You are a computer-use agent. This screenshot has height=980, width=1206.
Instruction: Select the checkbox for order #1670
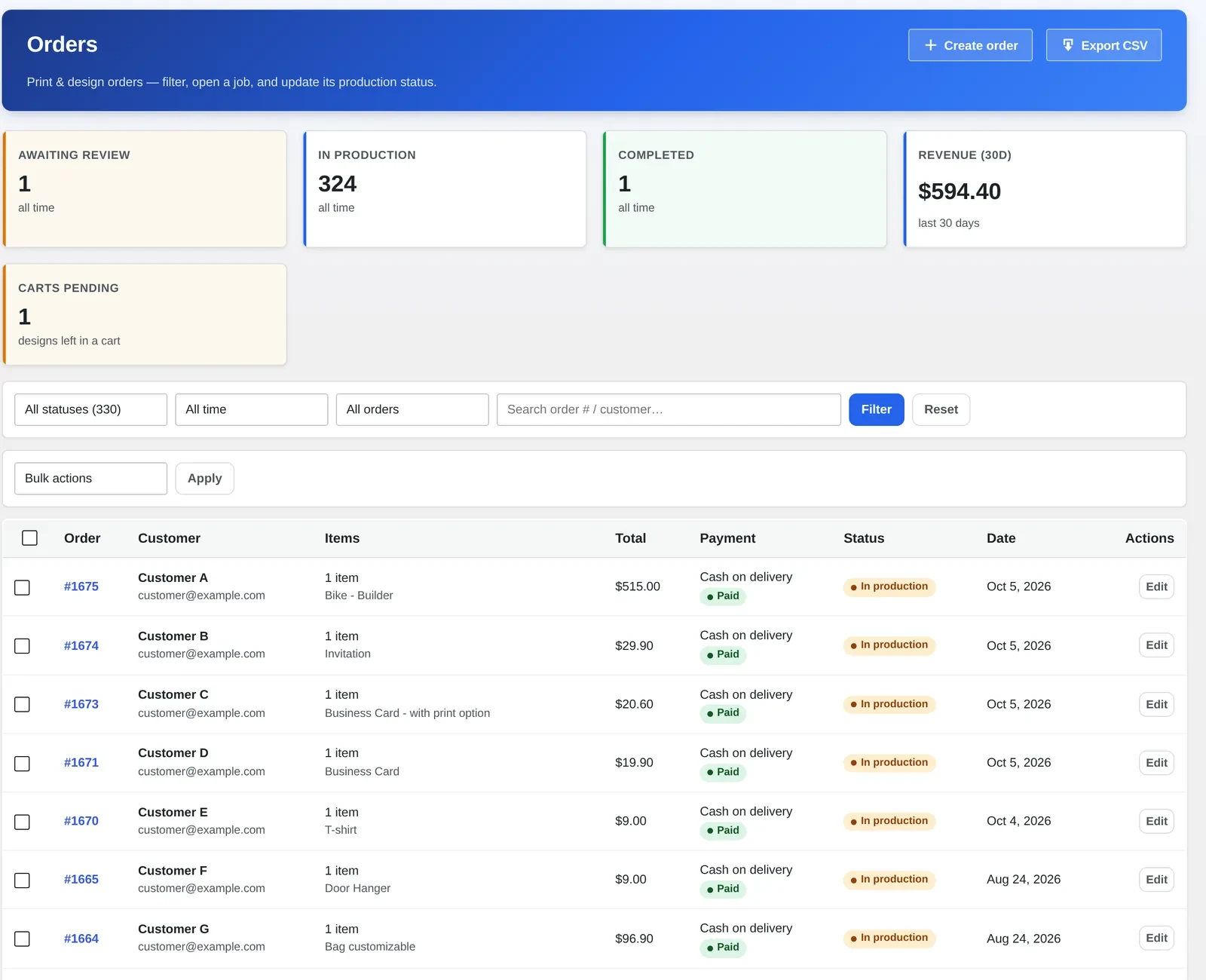23,822
